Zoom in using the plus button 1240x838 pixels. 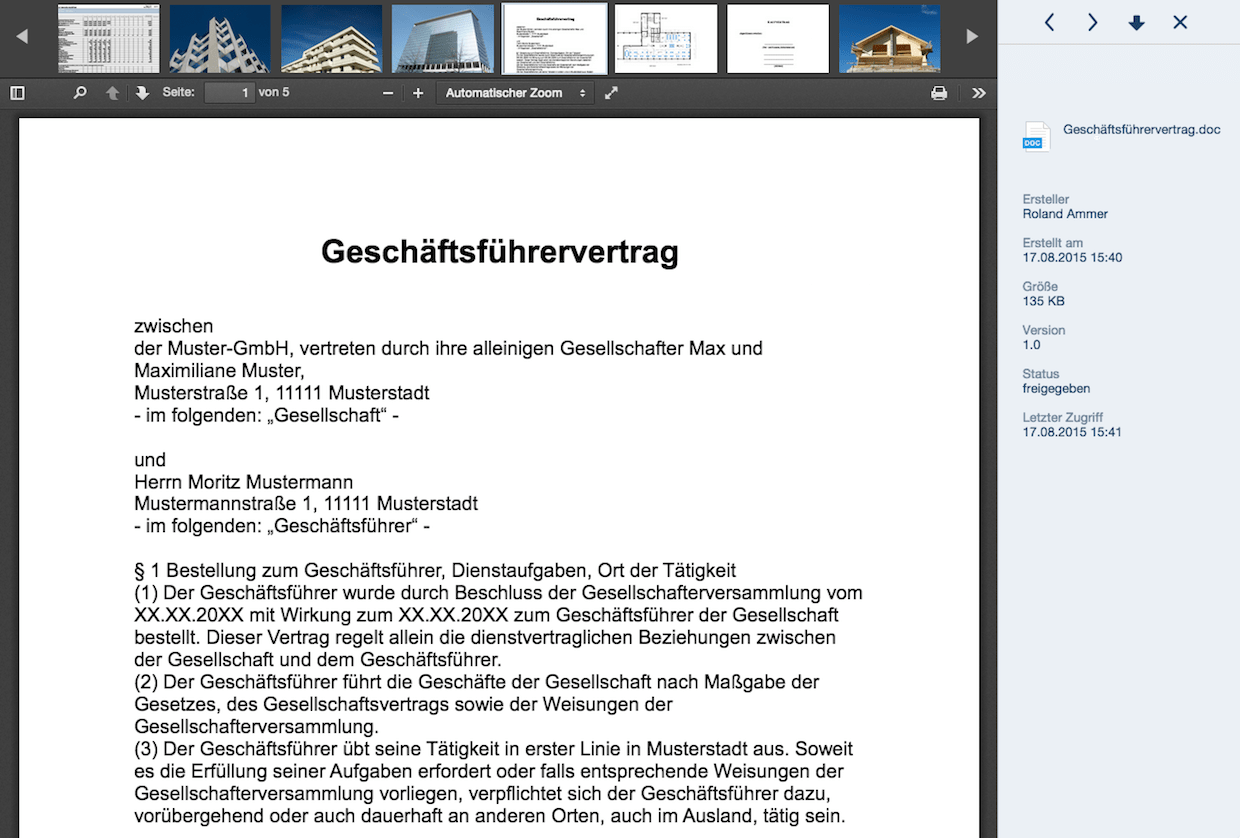pyautogui.click(x=418, y=93)
